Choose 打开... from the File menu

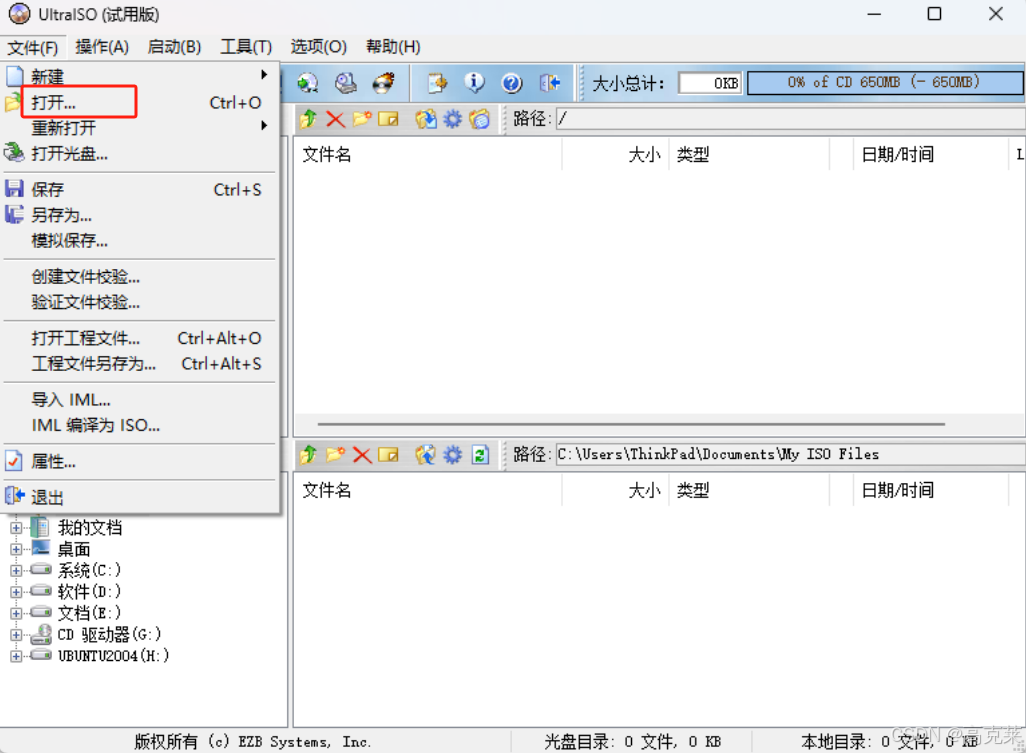(x=139, y=103)
